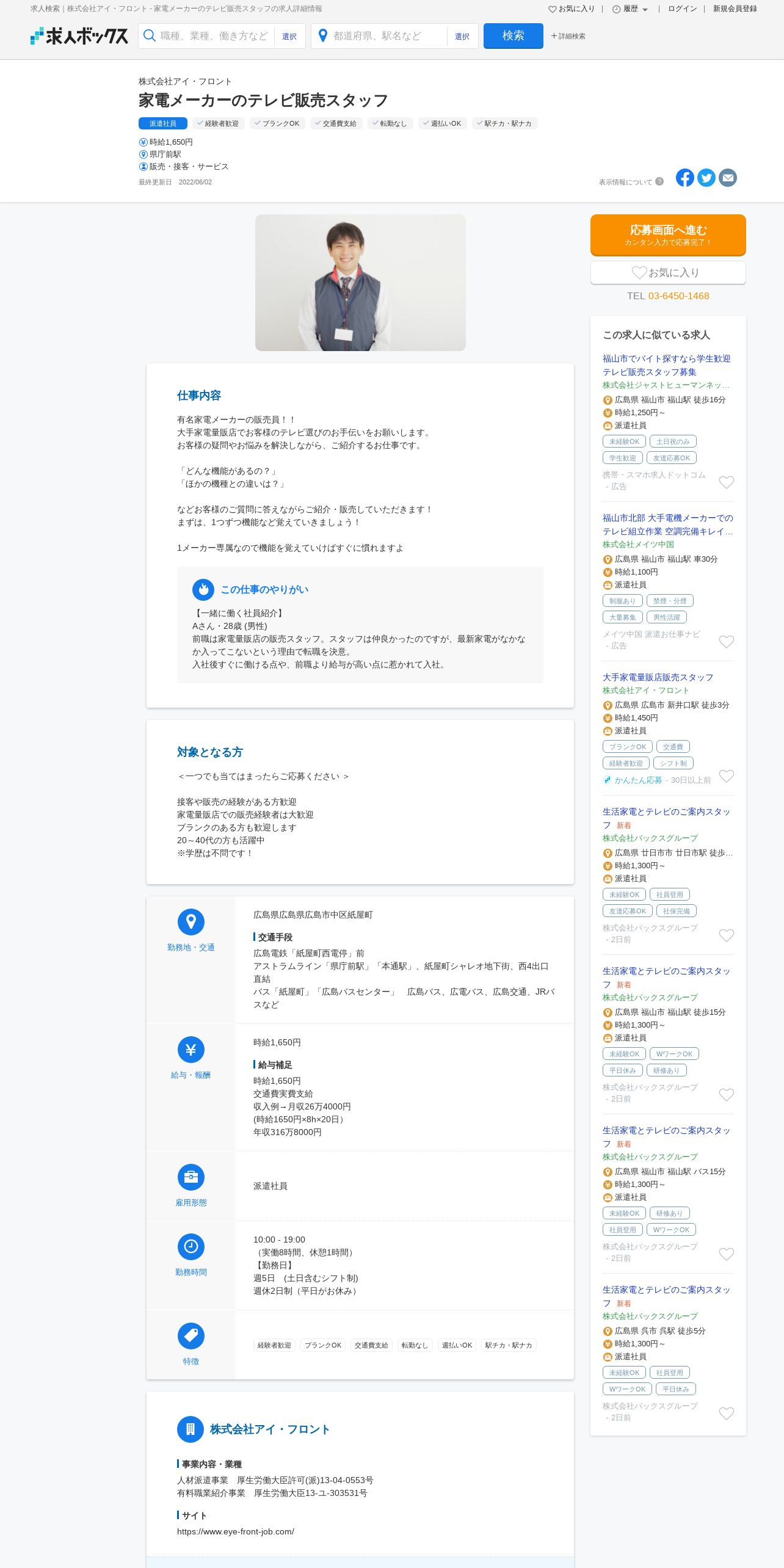Click the pin icon beside 県庁前駅
The width and height of the screenshot is (784, 1568).
pos(143,154)
